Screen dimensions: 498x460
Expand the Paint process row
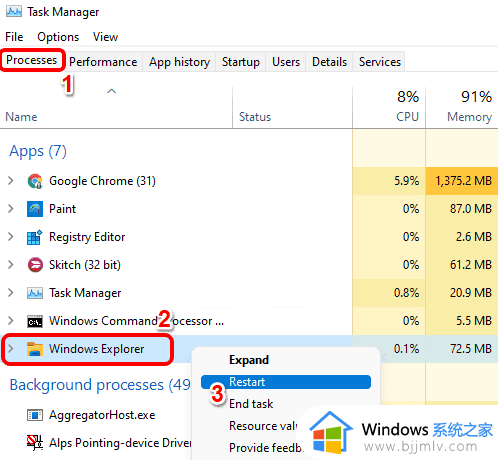(x=11, y=209)
